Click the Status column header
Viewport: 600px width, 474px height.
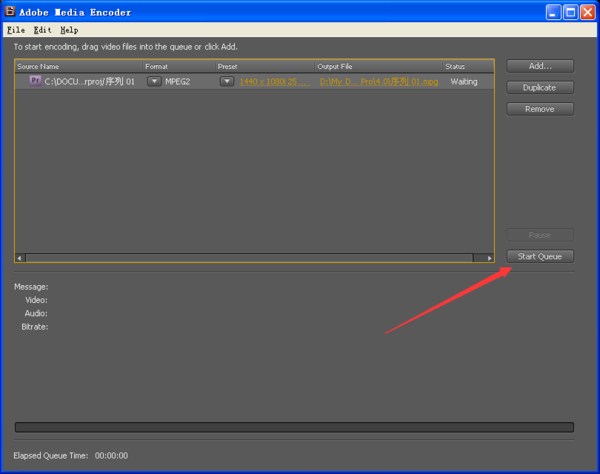point(468,67)
